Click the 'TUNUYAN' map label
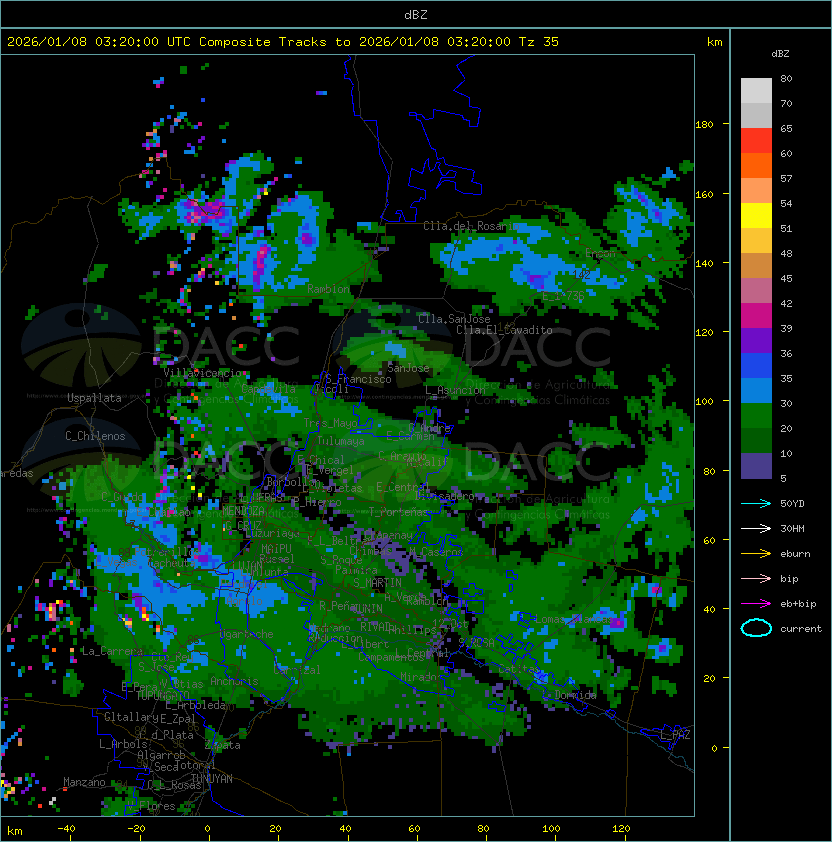 (212, 779)
